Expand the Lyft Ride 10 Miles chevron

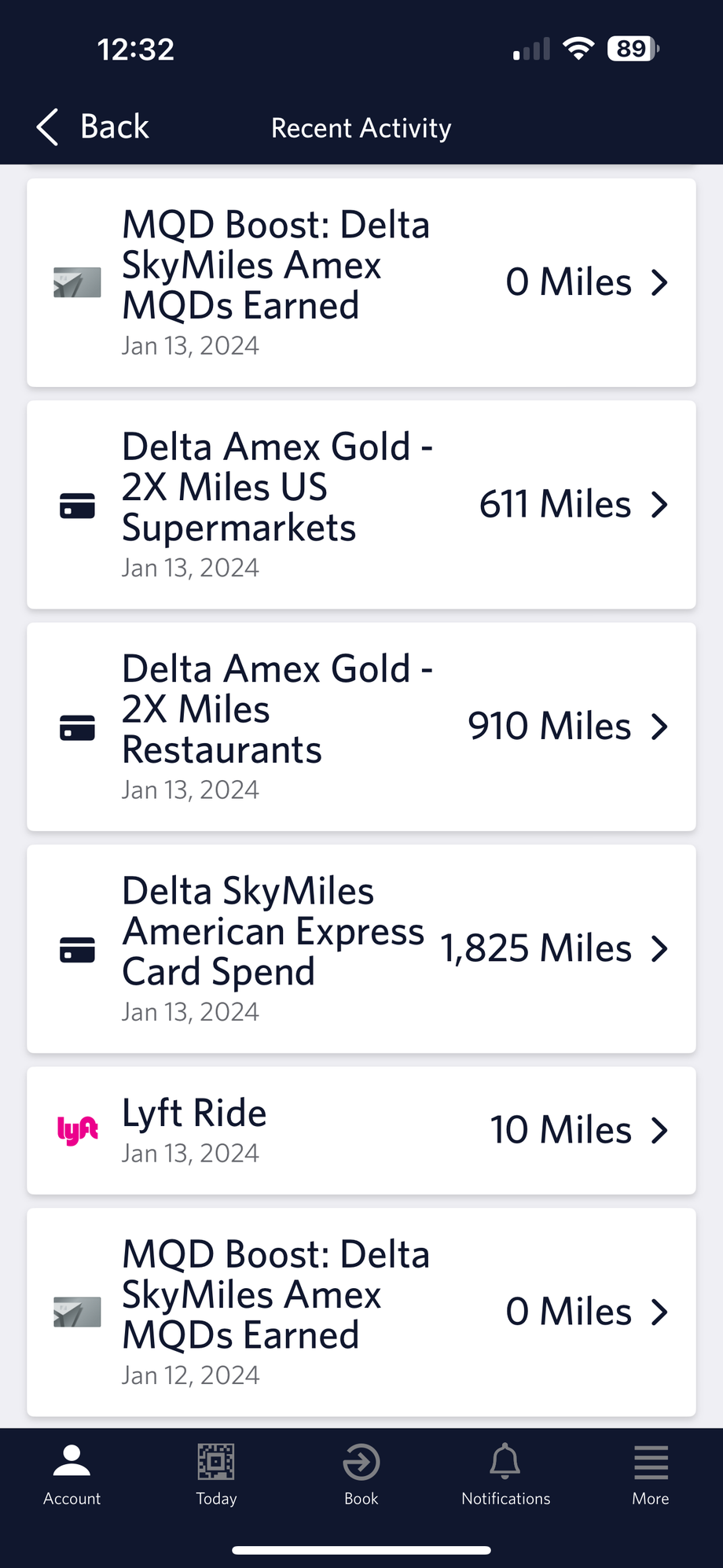[660, 1130]
